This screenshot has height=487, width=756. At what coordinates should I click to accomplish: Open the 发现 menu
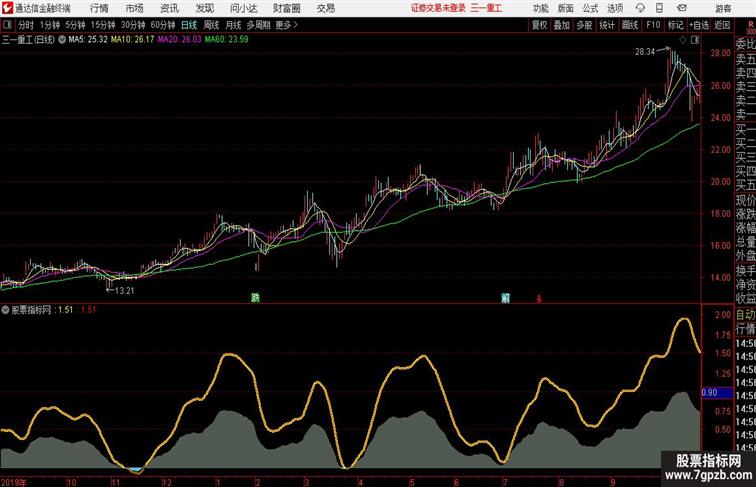pyautogui.click(x=204, y=8)
